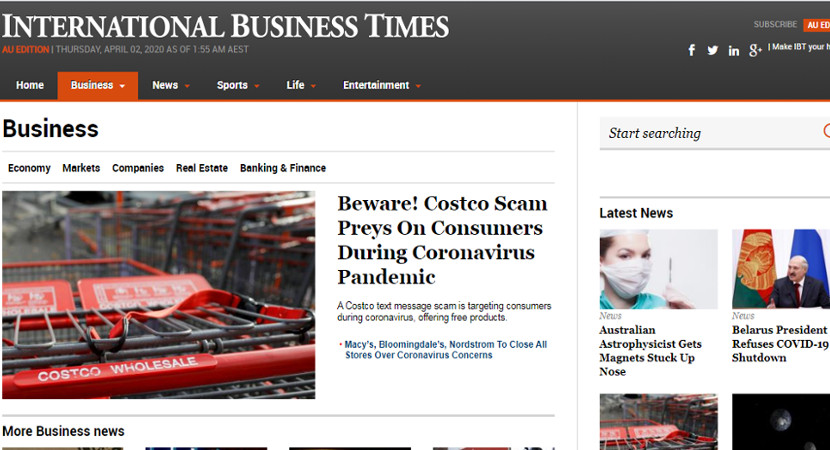Click the International Business Times logo

tap(225, 26)
